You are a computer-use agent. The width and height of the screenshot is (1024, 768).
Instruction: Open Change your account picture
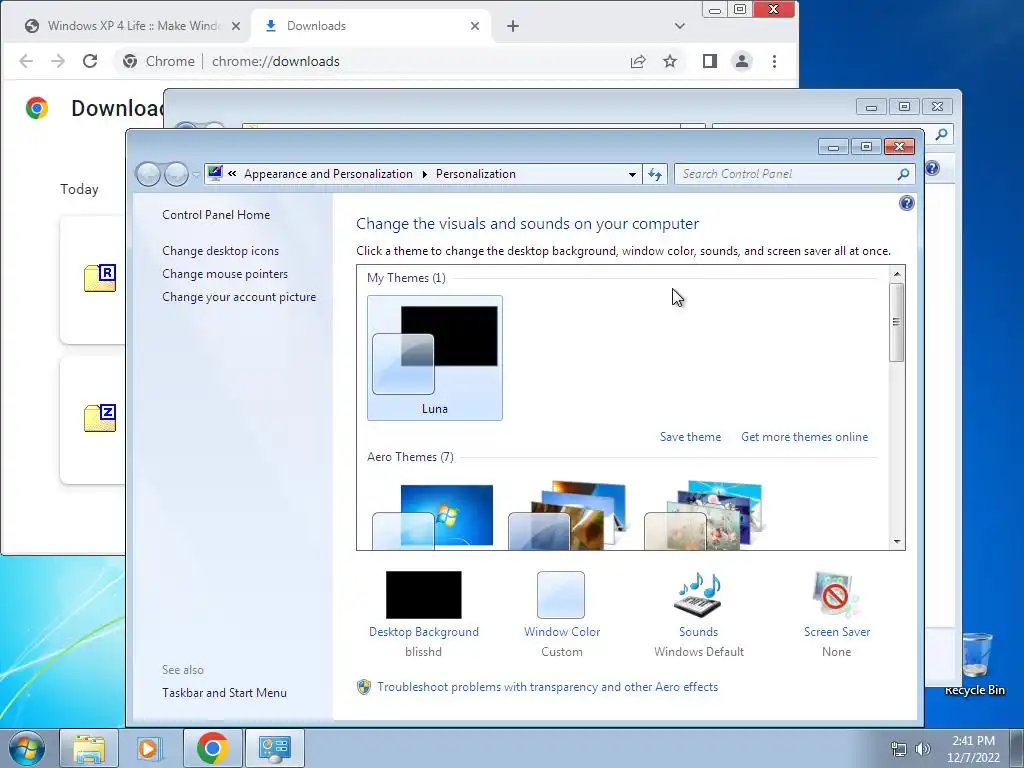239,296
